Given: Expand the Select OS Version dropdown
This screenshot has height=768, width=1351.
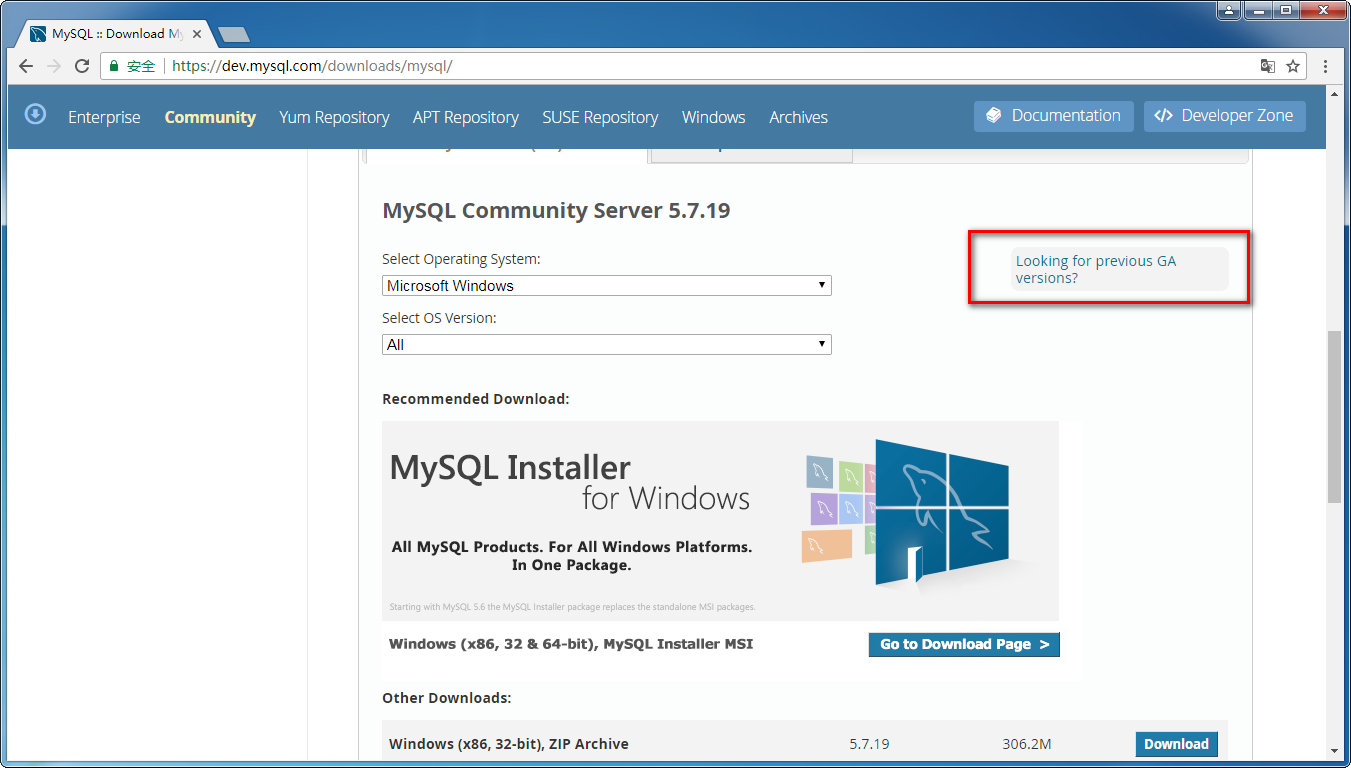Looking at the screenshot, I should [607, 345].
